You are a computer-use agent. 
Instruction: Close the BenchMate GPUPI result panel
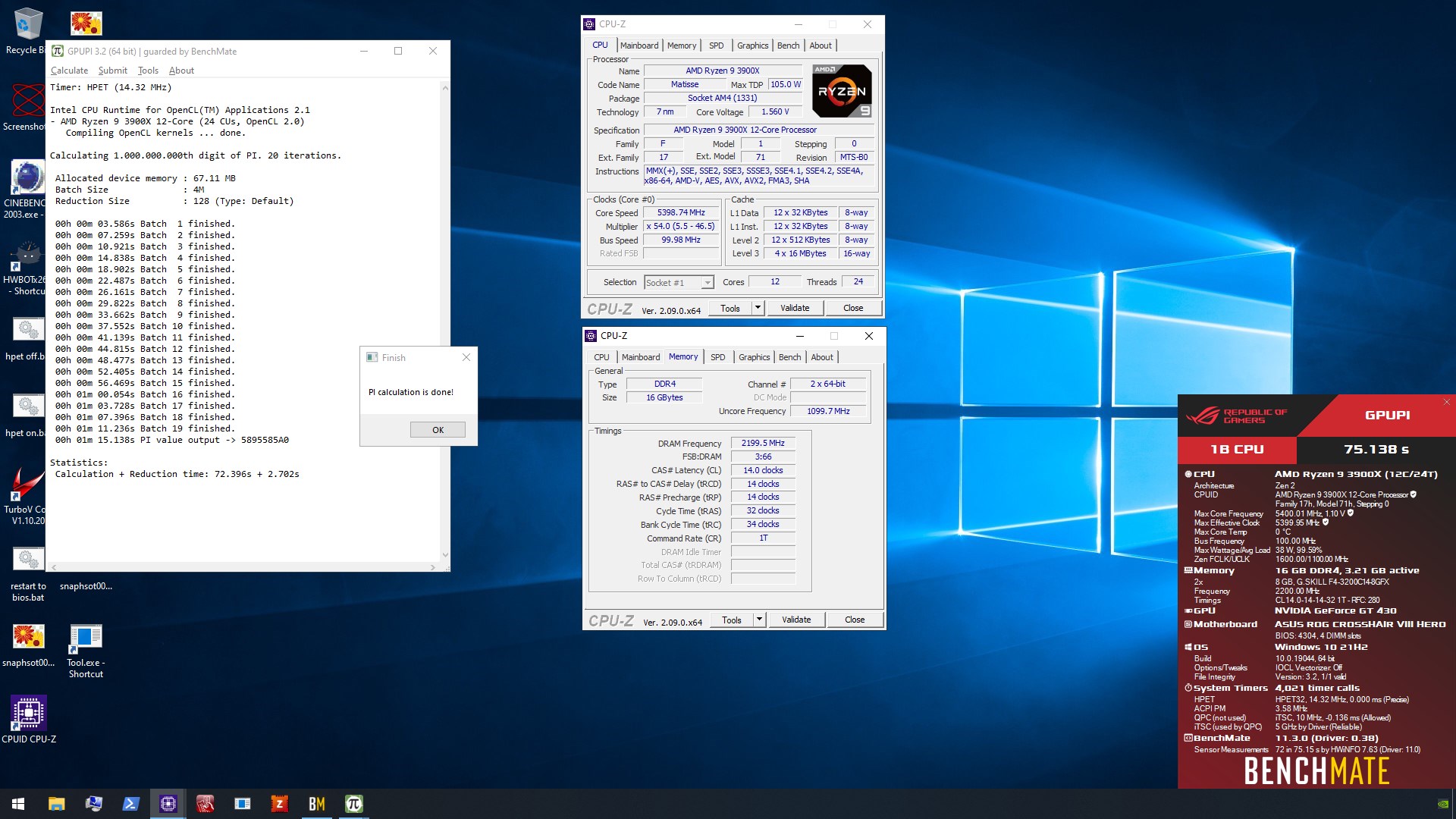point(1446,402)
